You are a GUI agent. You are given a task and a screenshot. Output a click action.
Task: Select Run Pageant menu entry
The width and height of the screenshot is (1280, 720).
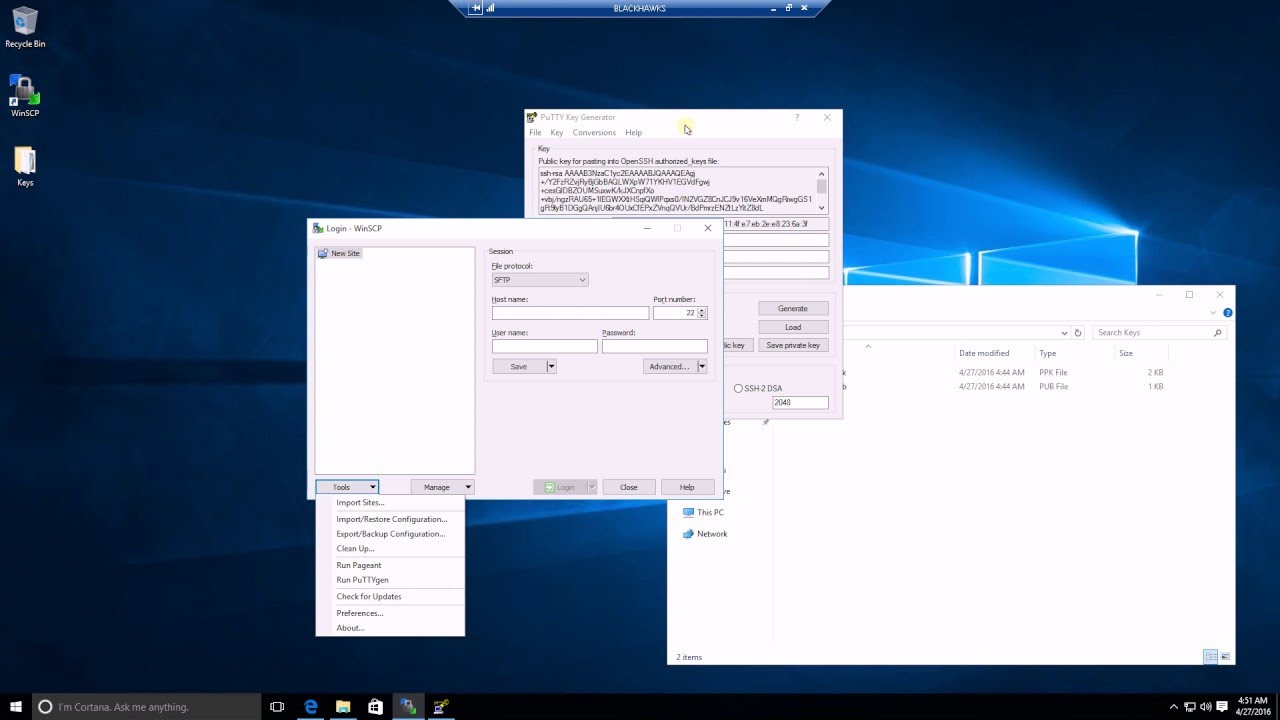390,565
